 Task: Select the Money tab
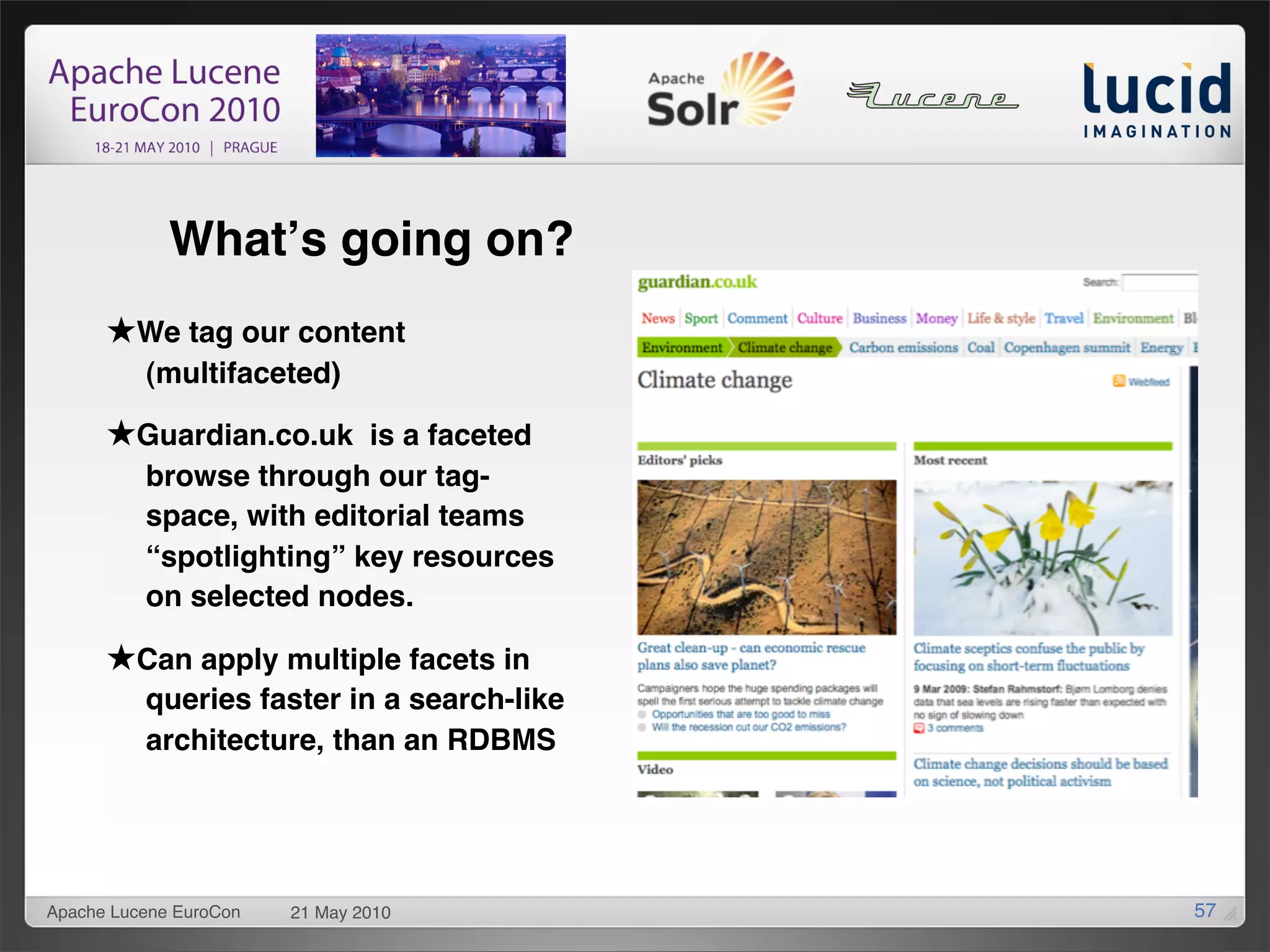pos(936,319)
